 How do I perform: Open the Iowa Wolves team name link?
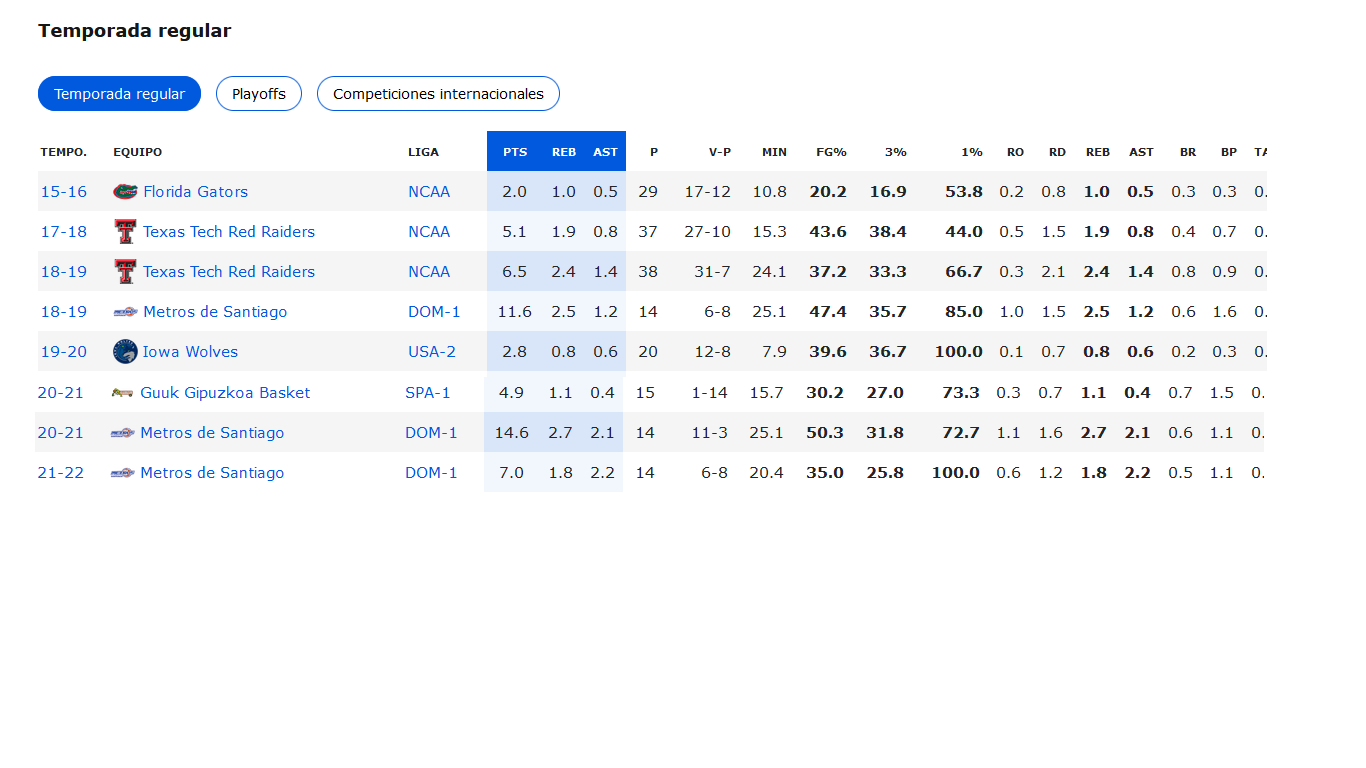(x=190, y=352)
